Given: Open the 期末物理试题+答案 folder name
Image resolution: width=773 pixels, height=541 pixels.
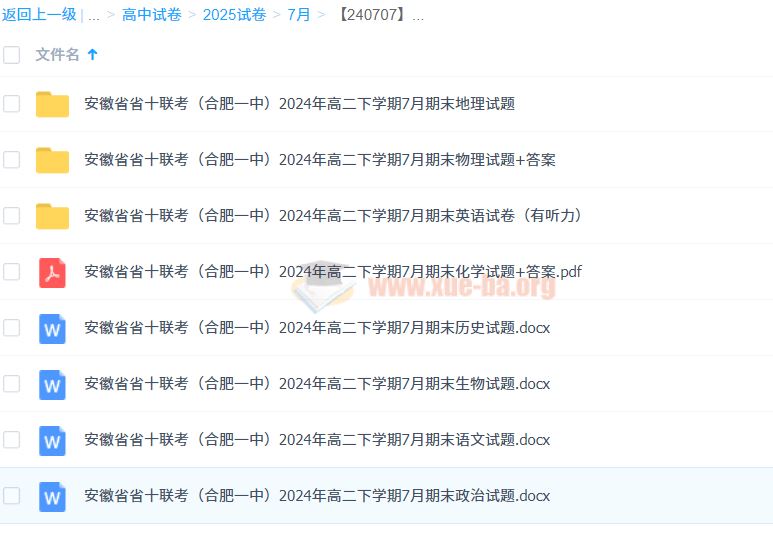Looking at the screenshot, I should click(x=319, y=160).
